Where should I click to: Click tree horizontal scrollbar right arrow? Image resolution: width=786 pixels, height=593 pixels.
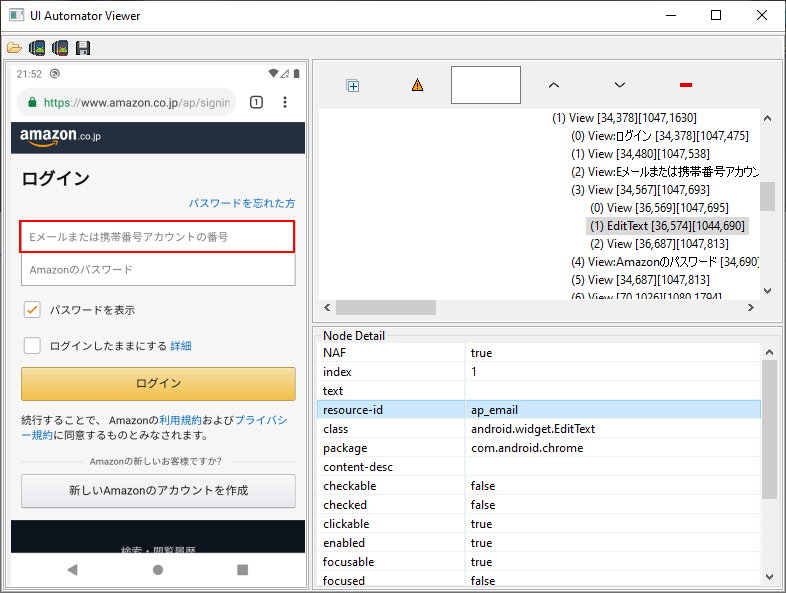pos(750,307)
